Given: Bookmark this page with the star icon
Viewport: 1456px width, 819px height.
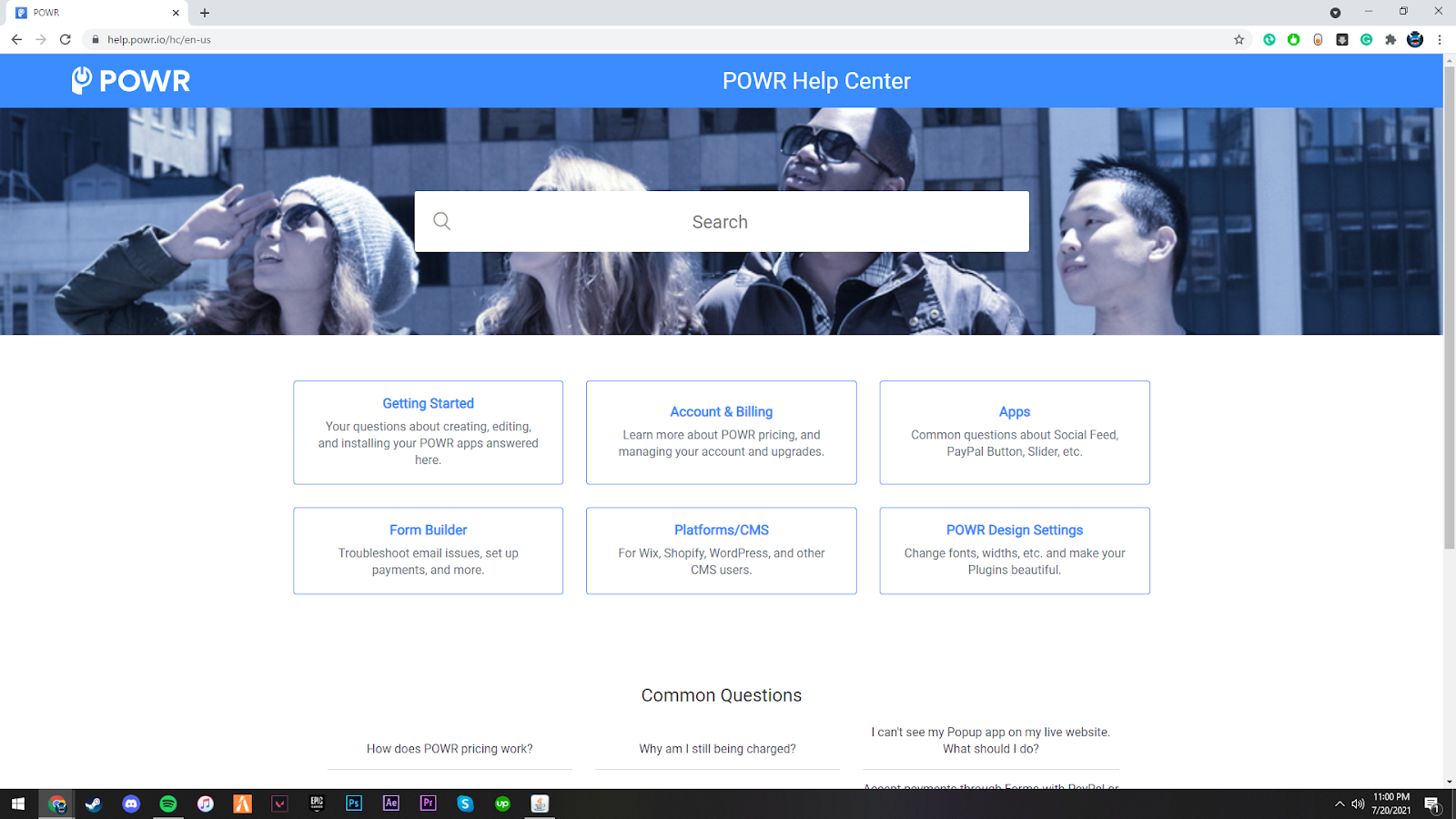Looking at the screenshot, I should 1239,39.
